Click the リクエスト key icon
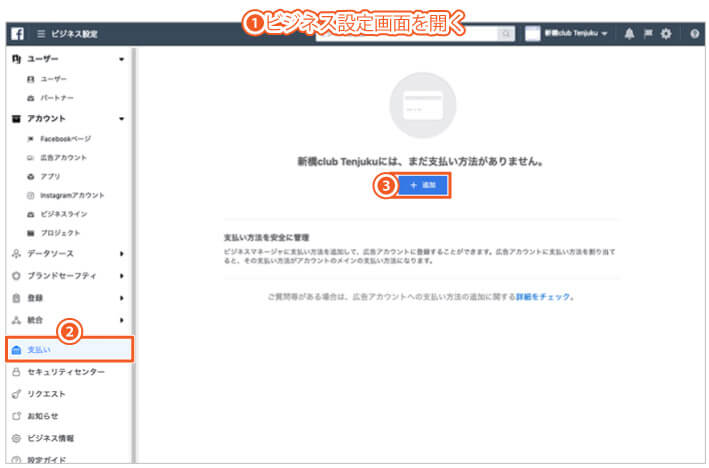709x468 pixels. click(16, 394)
